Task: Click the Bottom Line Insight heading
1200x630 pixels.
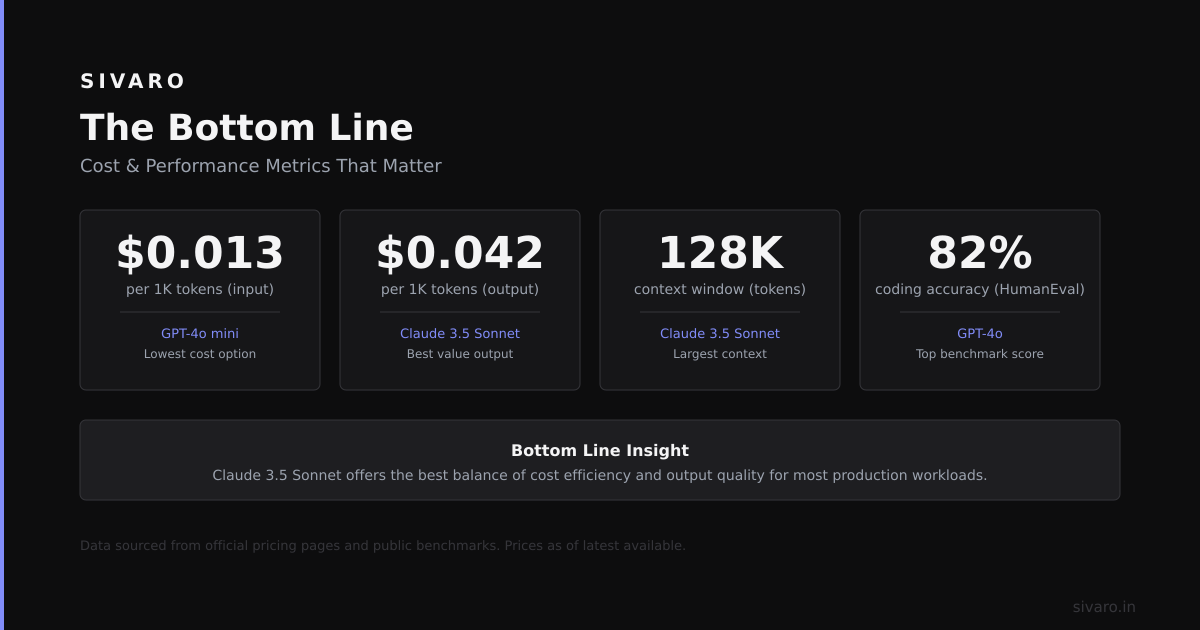Action: (600, 451)
